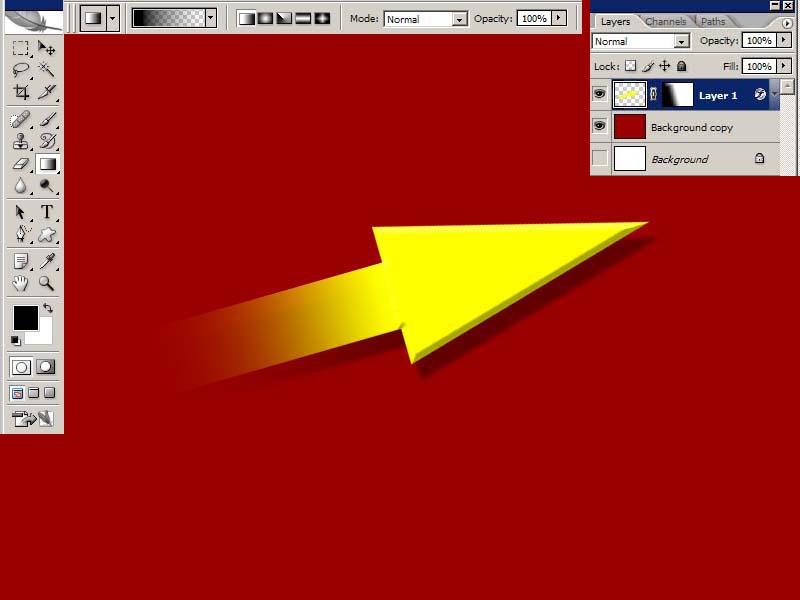This screenshot has width=800, height=600.
Task: Choose Angle Gradient style
Action: click(x=284, y=19)
